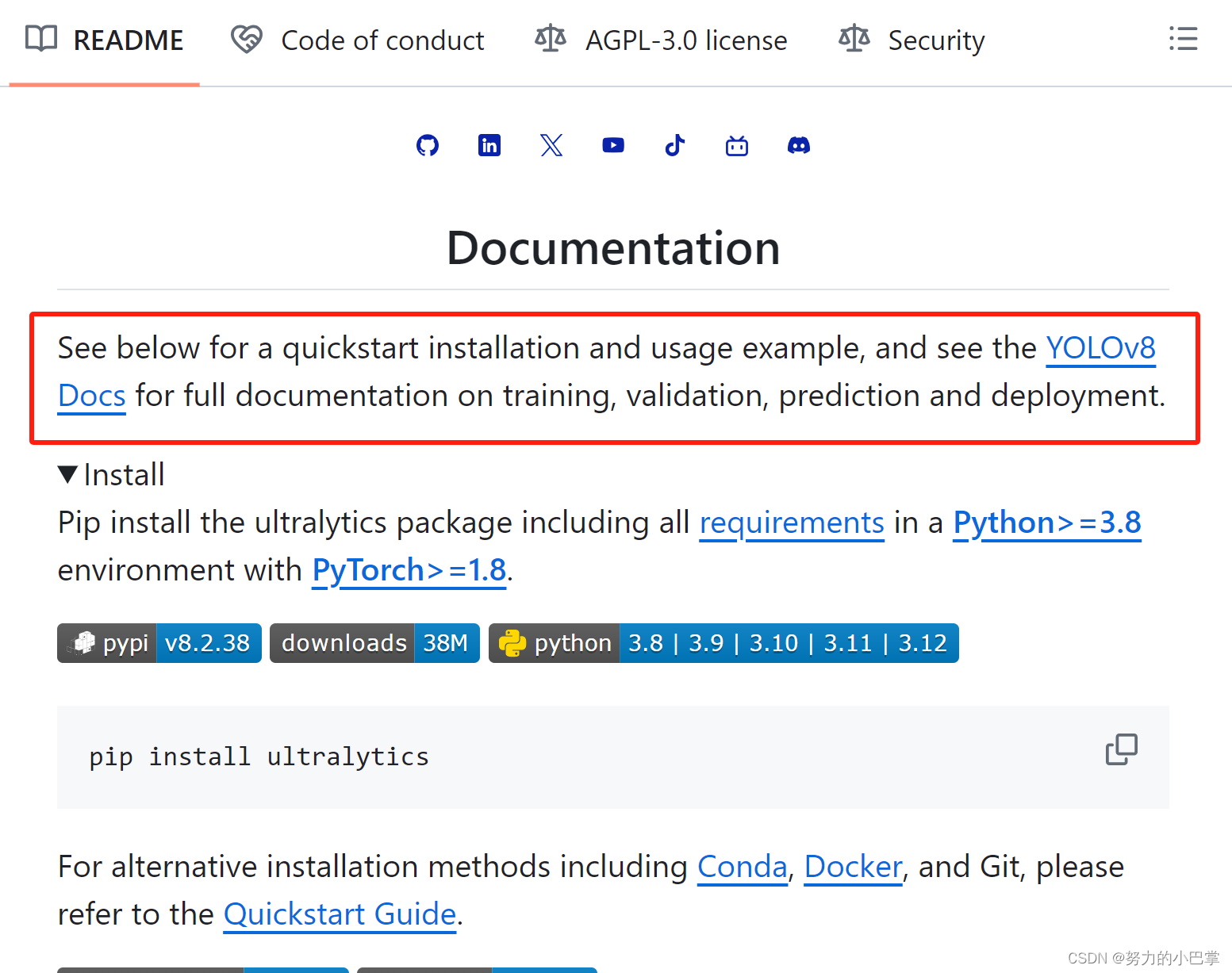Click the downloads 38M badge
This screenshot has width=1232, height=973.
pos(374,643)
